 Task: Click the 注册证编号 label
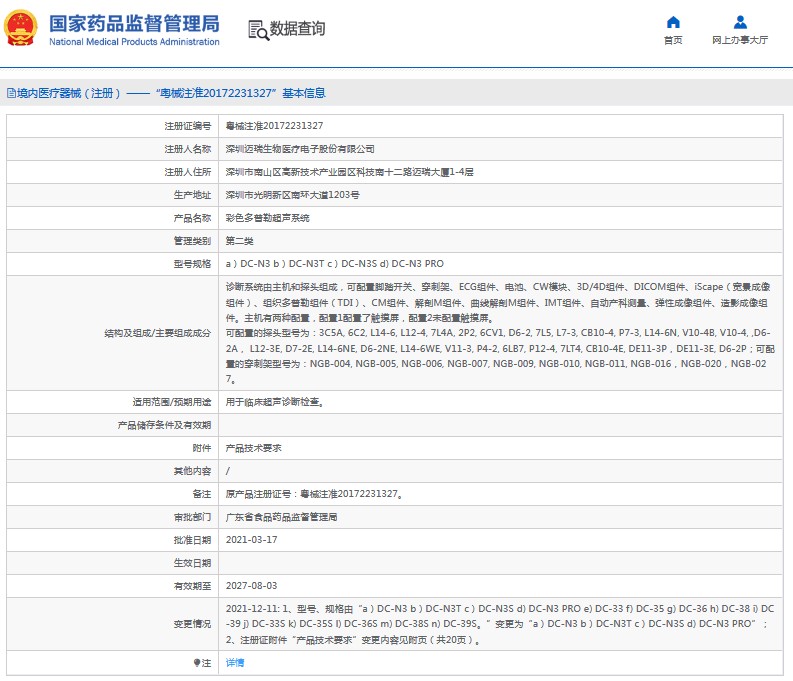pyautogui.click(x=188, y=126)
